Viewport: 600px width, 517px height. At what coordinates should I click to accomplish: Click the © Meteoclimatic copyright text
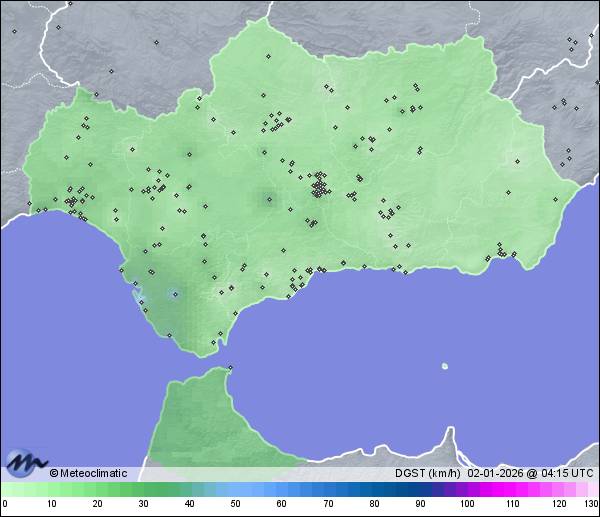point(88,473)
